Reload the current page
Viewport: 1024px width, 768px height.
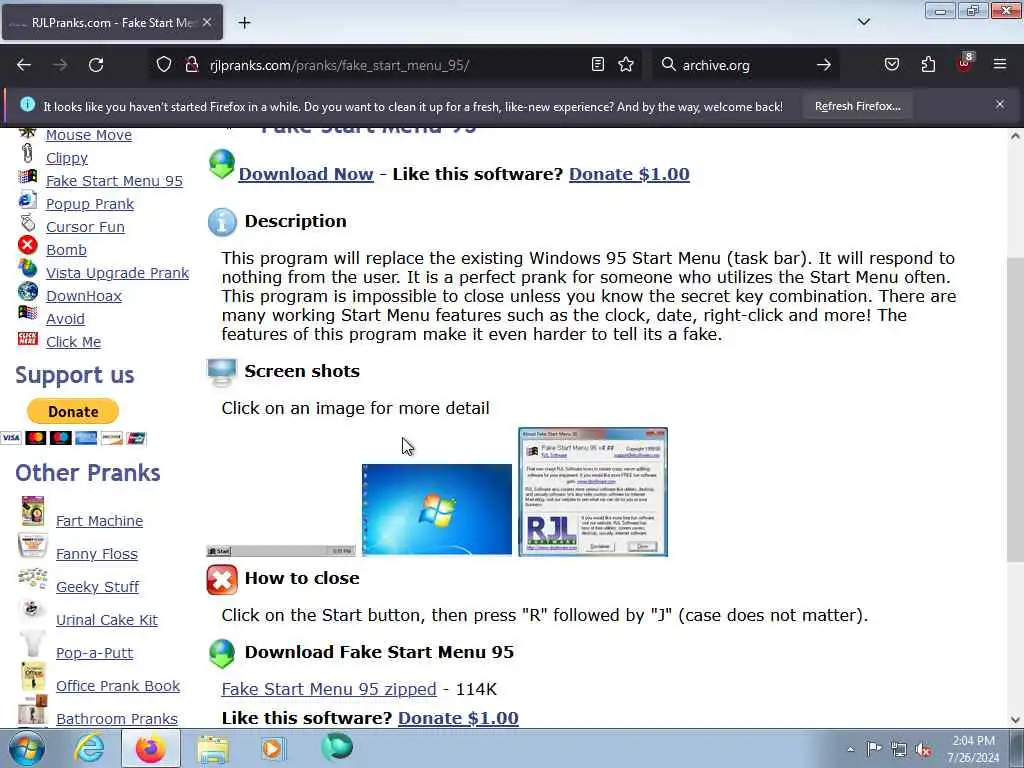click(96, 65)
